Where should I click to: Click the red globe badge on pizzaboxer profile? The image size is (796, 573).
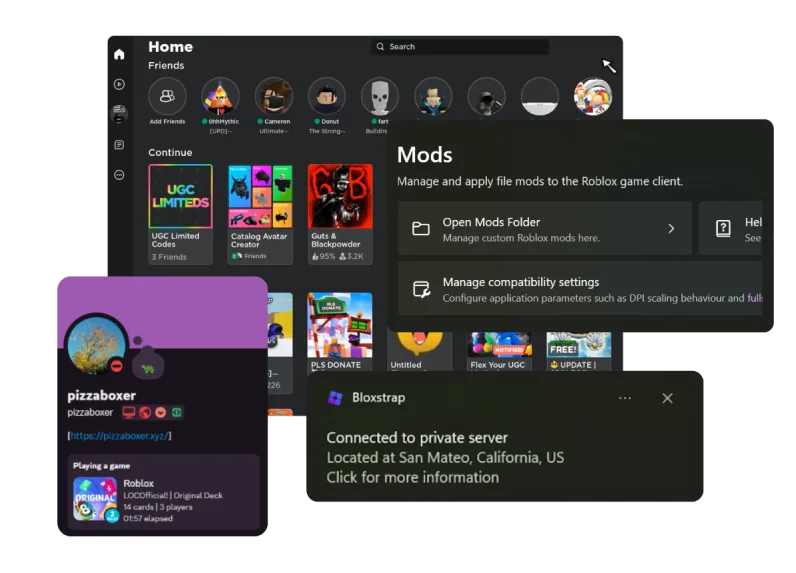point(145,413)
